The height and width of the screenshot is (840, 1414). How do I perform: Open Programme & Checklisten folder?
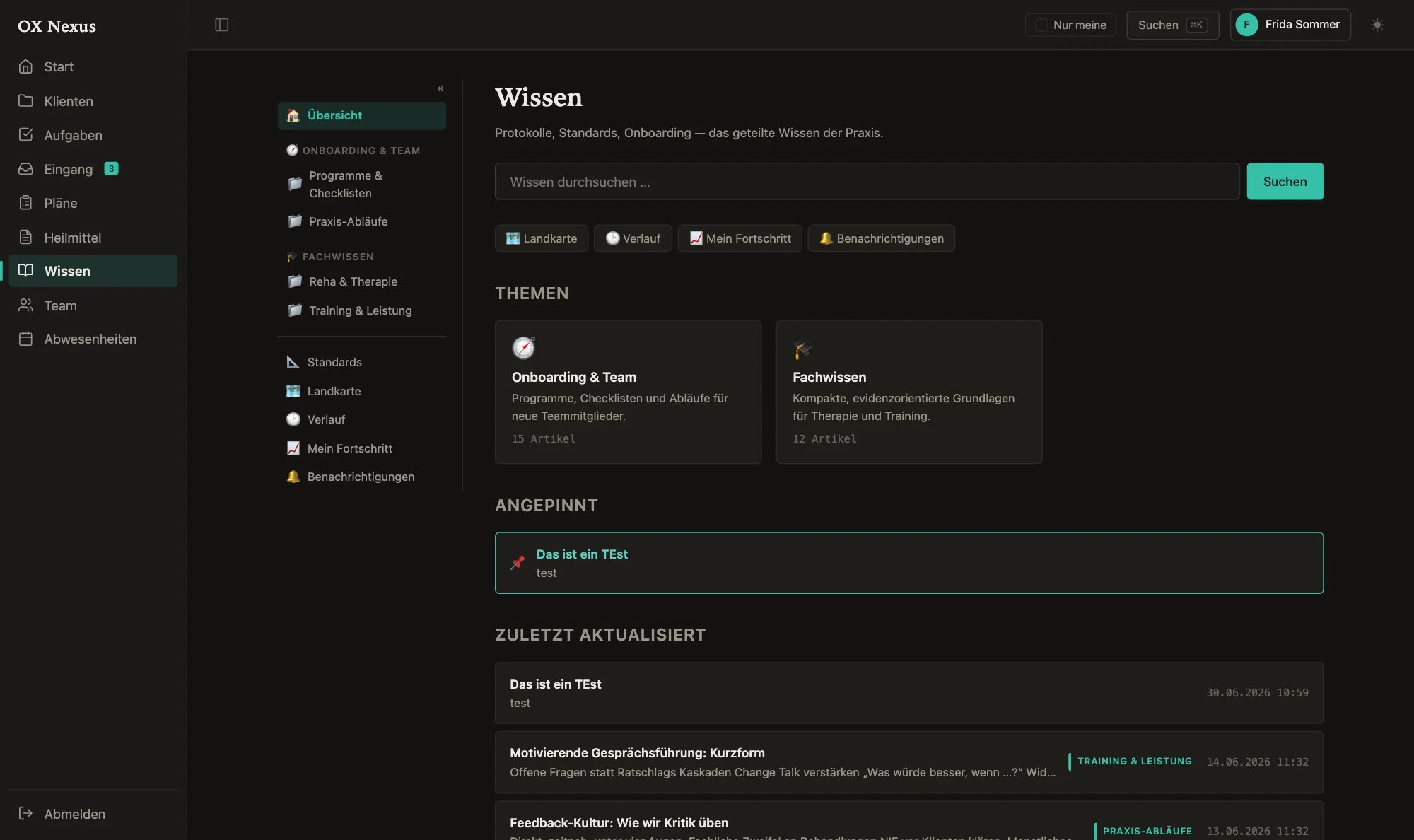click(x=362, y=184)
